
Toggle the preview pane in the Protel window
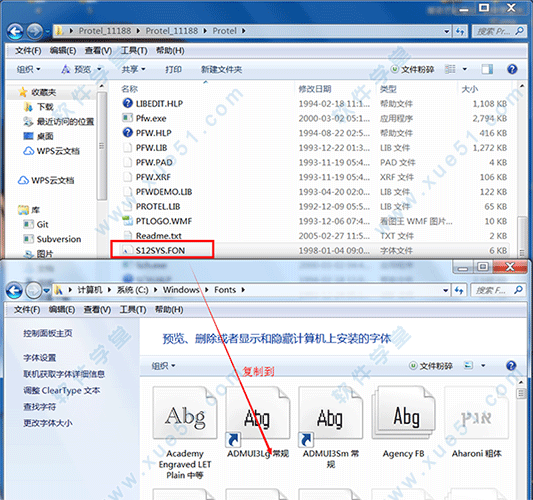coord(487,69)
